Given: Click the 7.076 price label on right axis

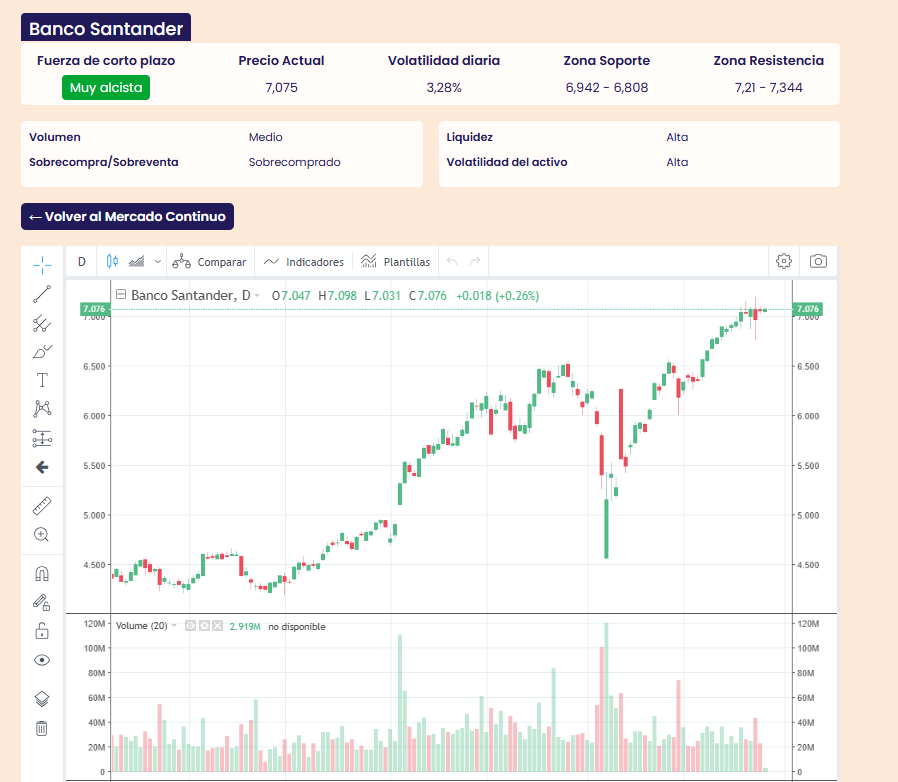Looking at the screenshot, I should coord(807,310).
